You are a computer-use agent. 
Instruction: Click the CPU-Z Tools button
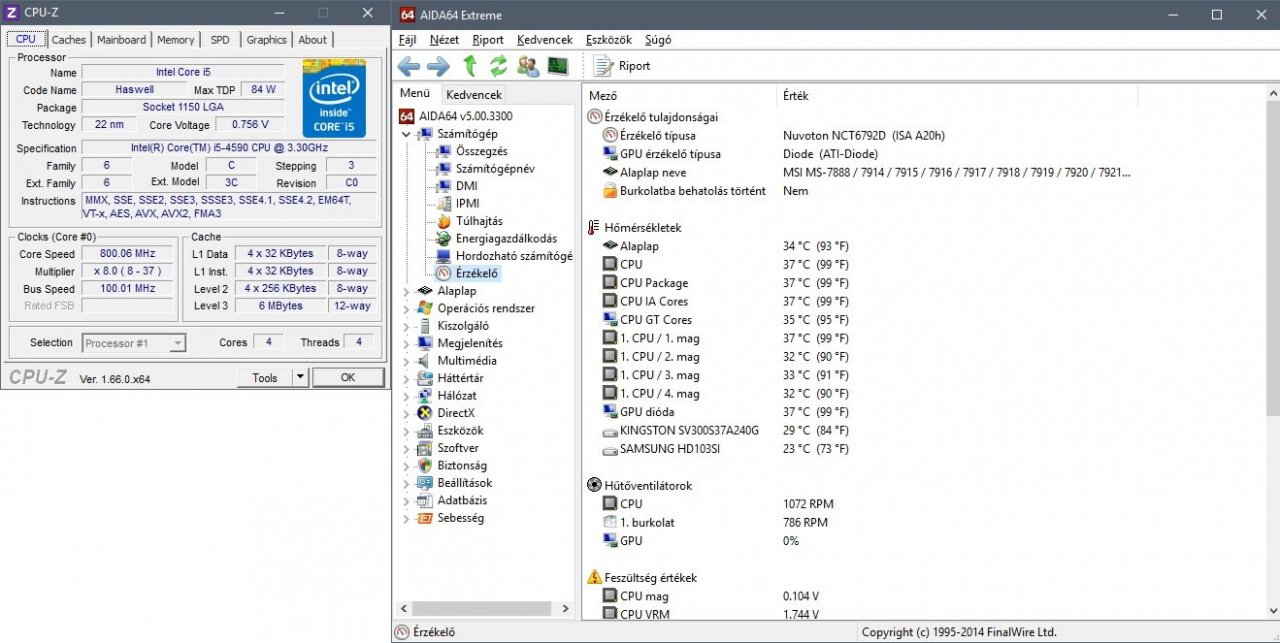(x=265, y=378)
